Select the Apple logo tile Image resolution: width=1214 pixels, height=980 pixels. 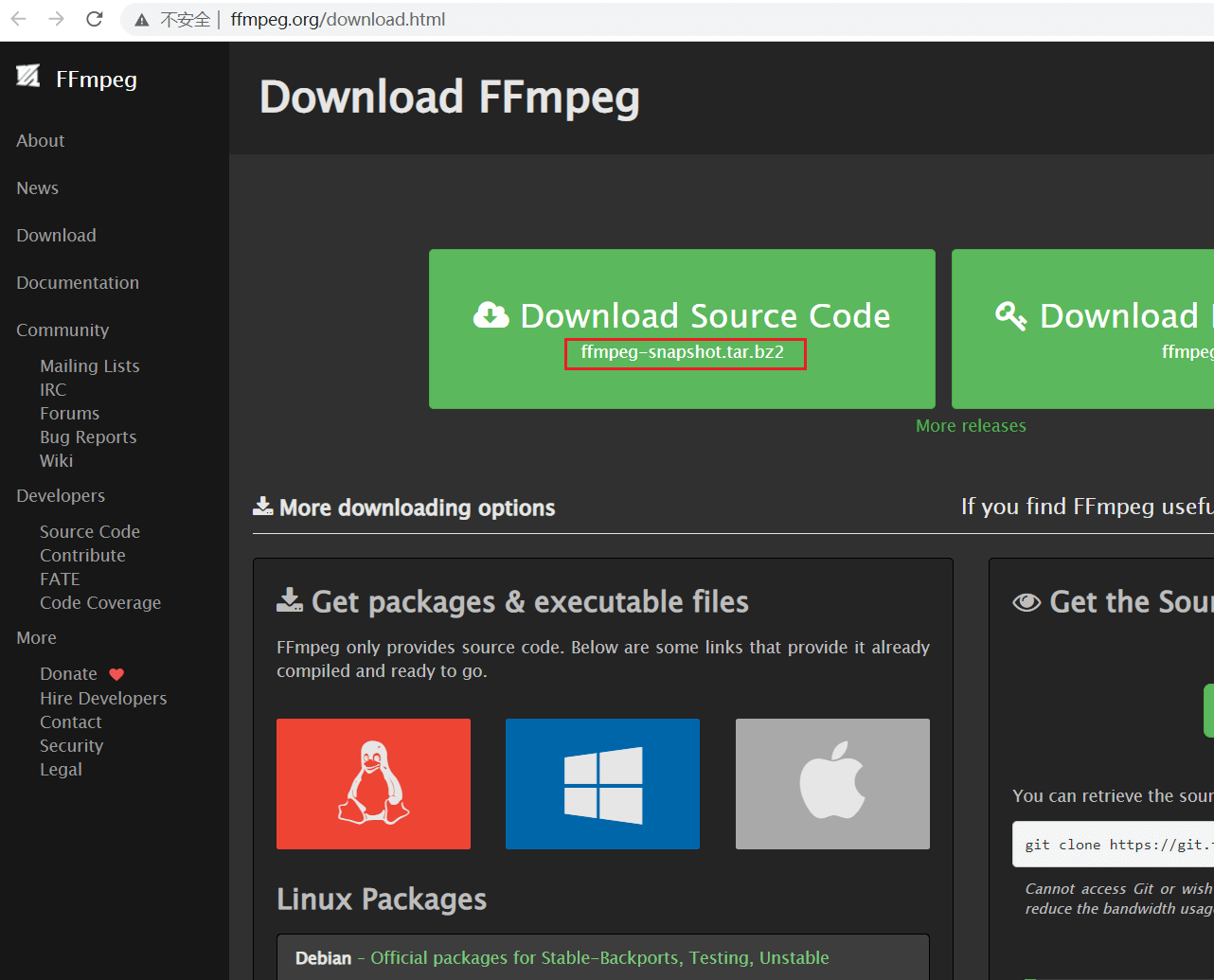click(x=832, y=784)
